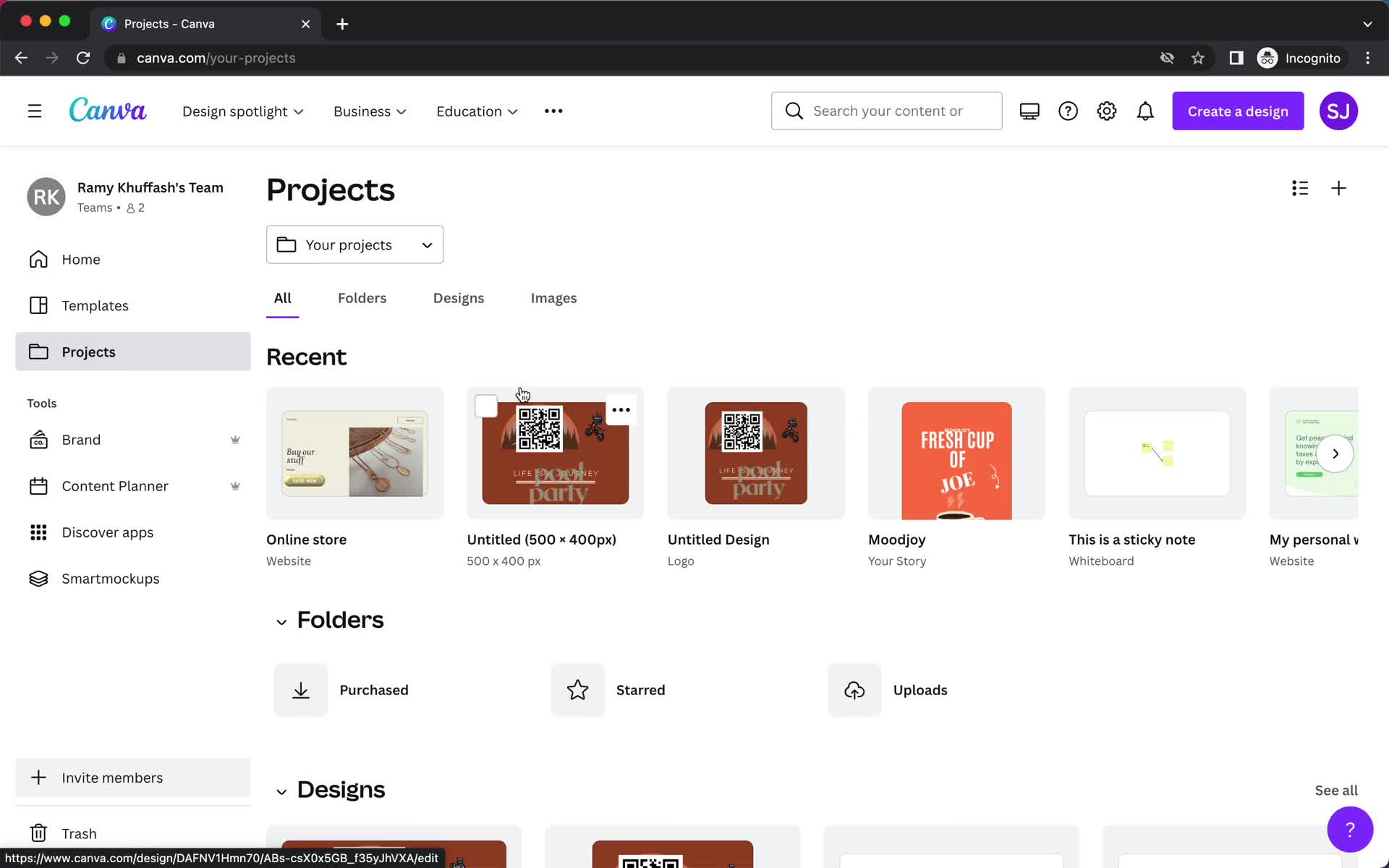The width and height of the screenshot is (1389, 868).
Task: Click the Brand crown premium icon
Action: [x=235, y=440]
